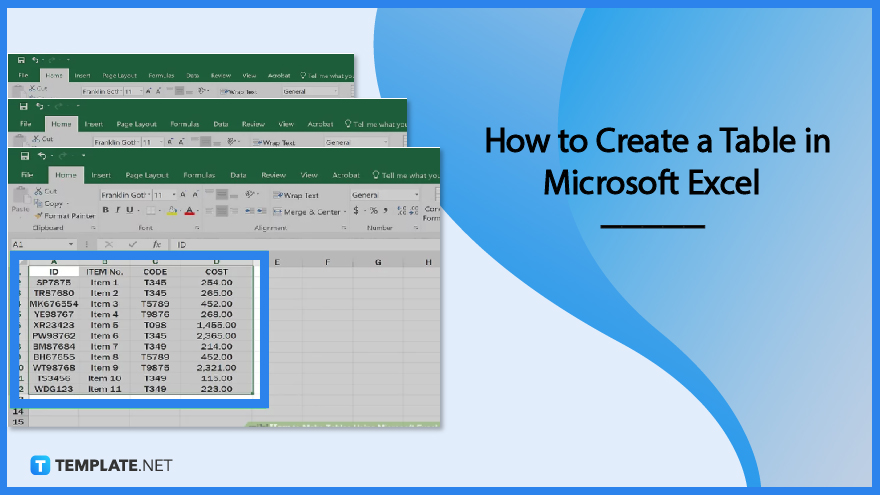
Task: Click Paste clipboard icon in front window
Action: click(x=20, y=196)
